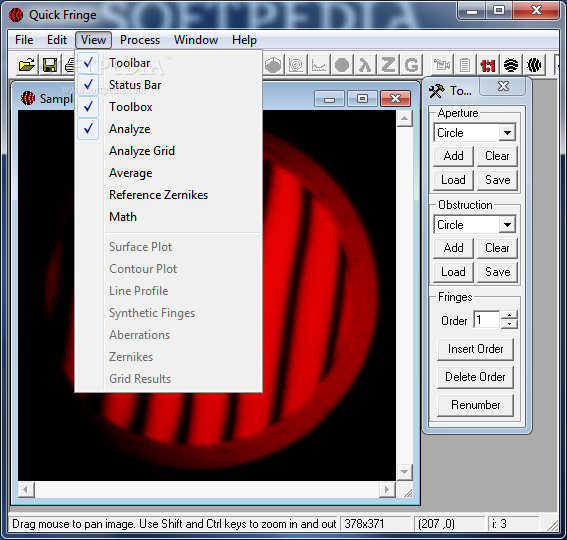
Task: Click the fringe Order number field
Action: (487, 320)
